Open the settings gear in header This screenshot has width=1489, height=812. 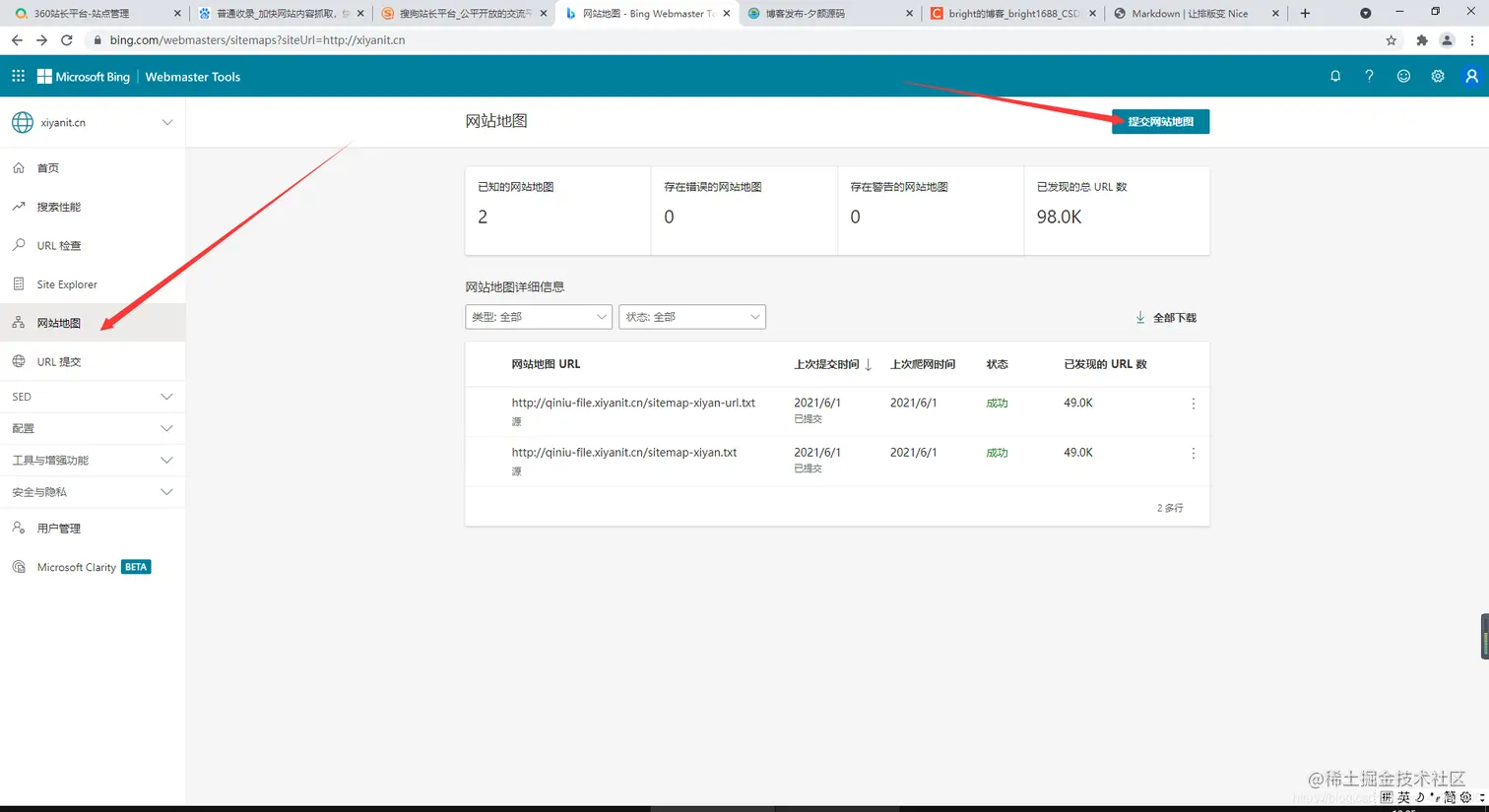[1438, 76]
